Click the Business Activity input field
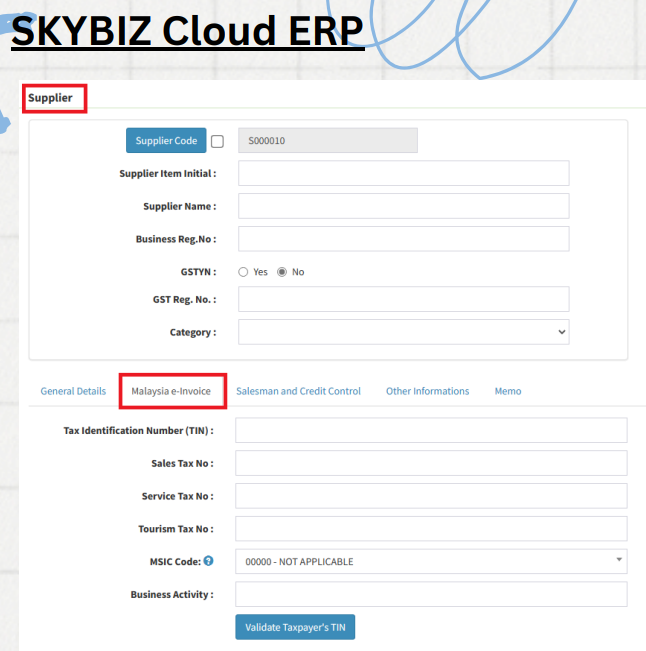 point(430,594)
